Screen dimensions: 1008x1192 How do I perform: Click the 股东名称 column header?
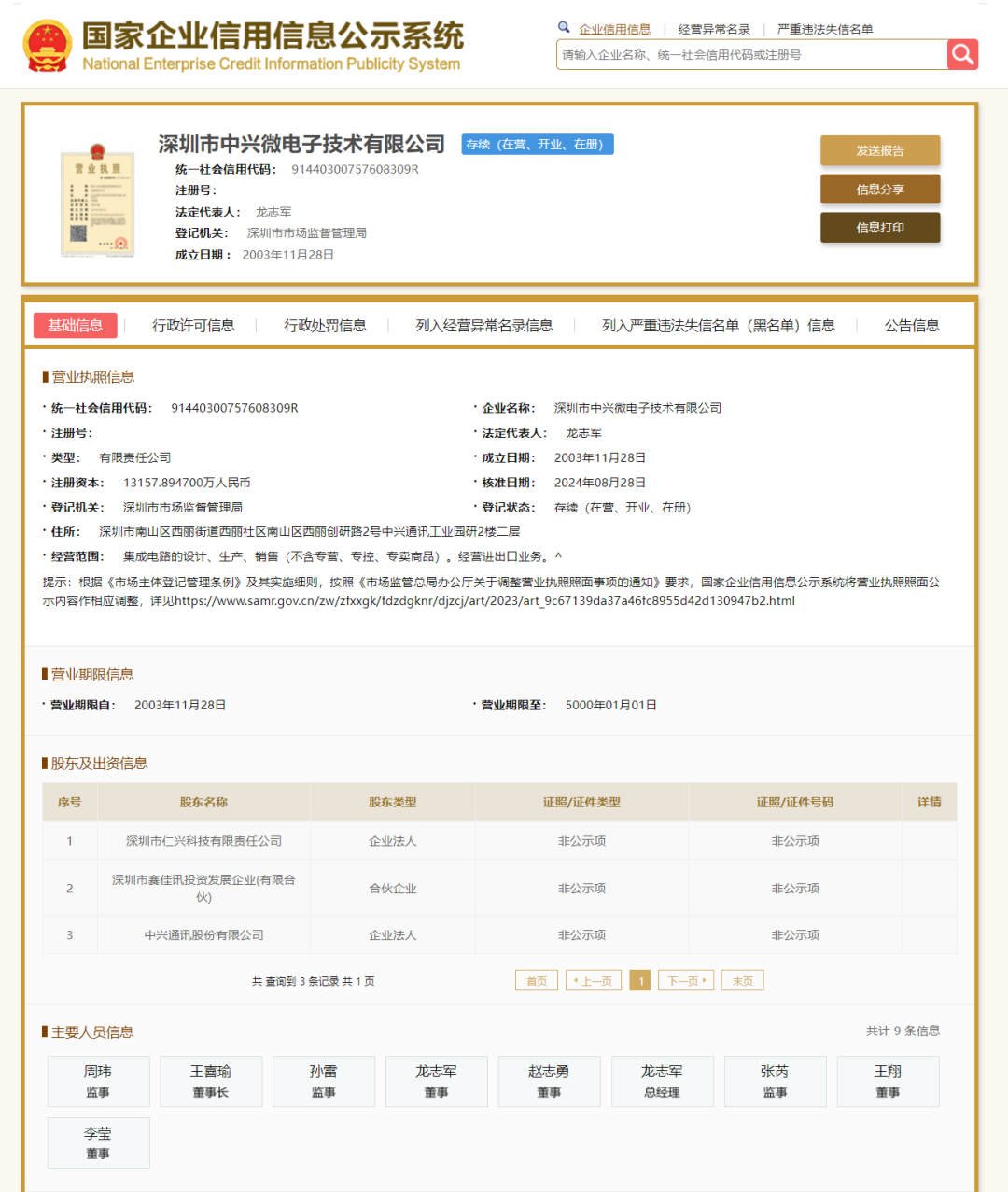[203, 802]
